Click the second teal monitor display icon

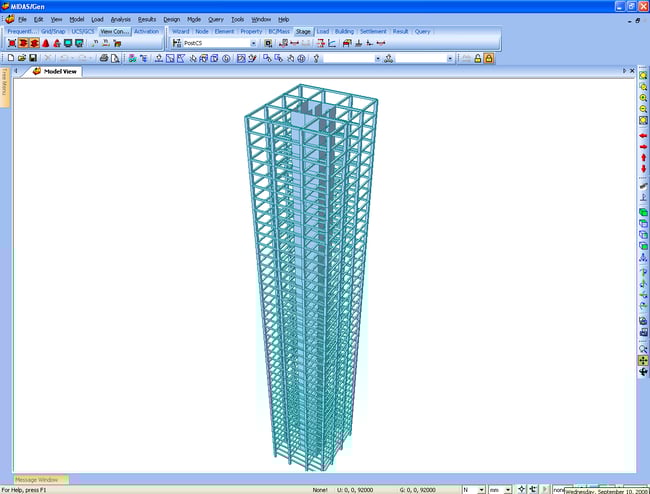pyautogui.click(x=79, y=43)
